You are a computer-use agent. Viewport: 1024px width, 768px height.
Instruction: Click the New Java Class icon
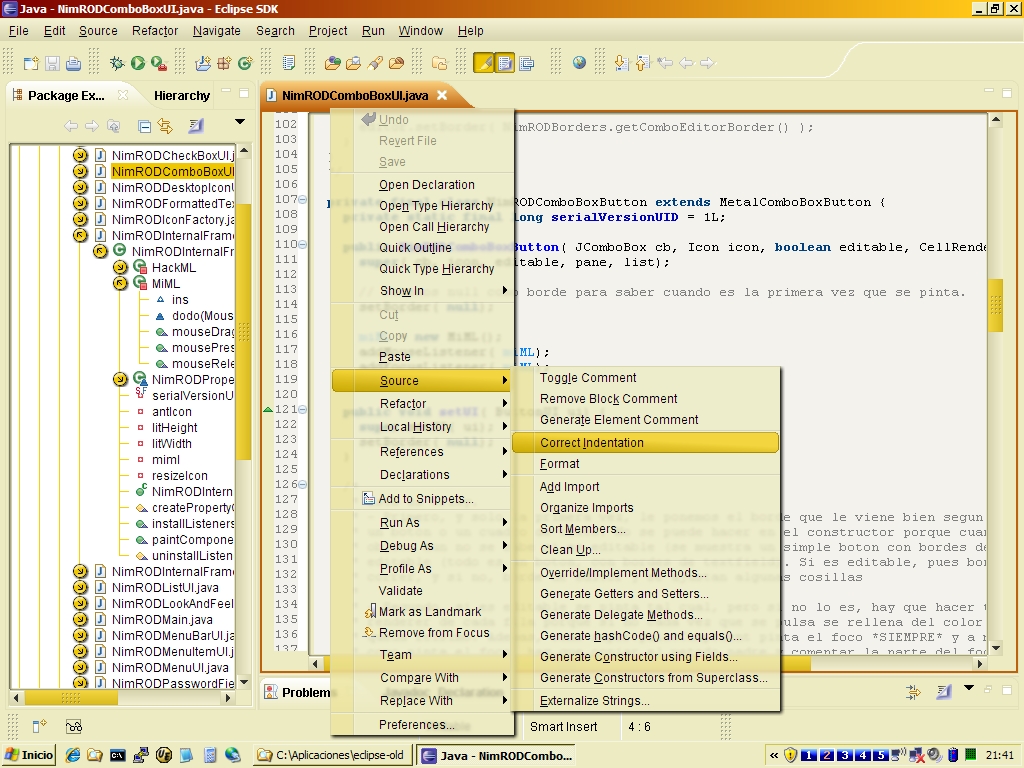(x=245, y=63)
